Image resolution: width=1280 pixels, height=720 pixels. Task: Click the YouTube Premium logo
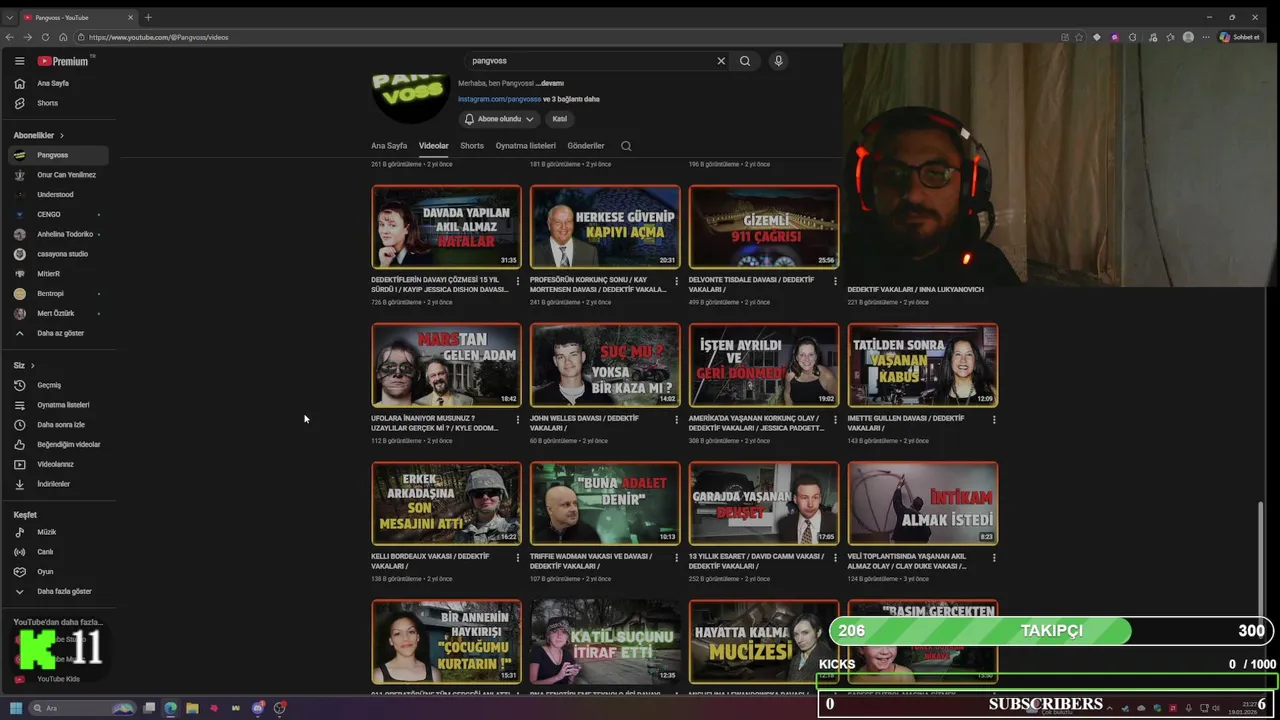click(63, 61)
